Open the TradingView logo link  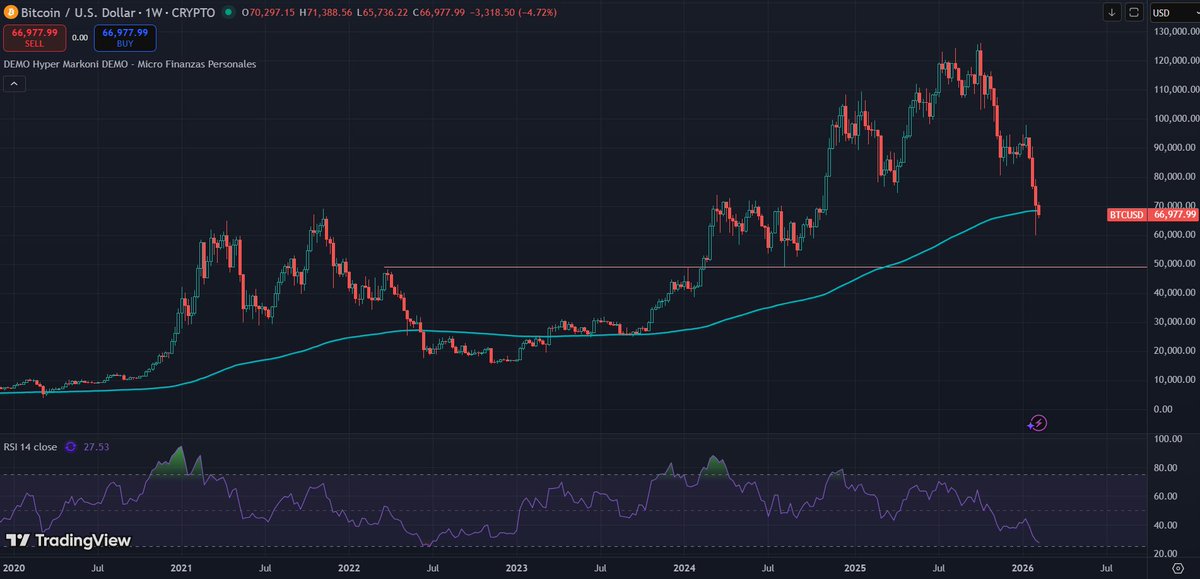[68, 541]
